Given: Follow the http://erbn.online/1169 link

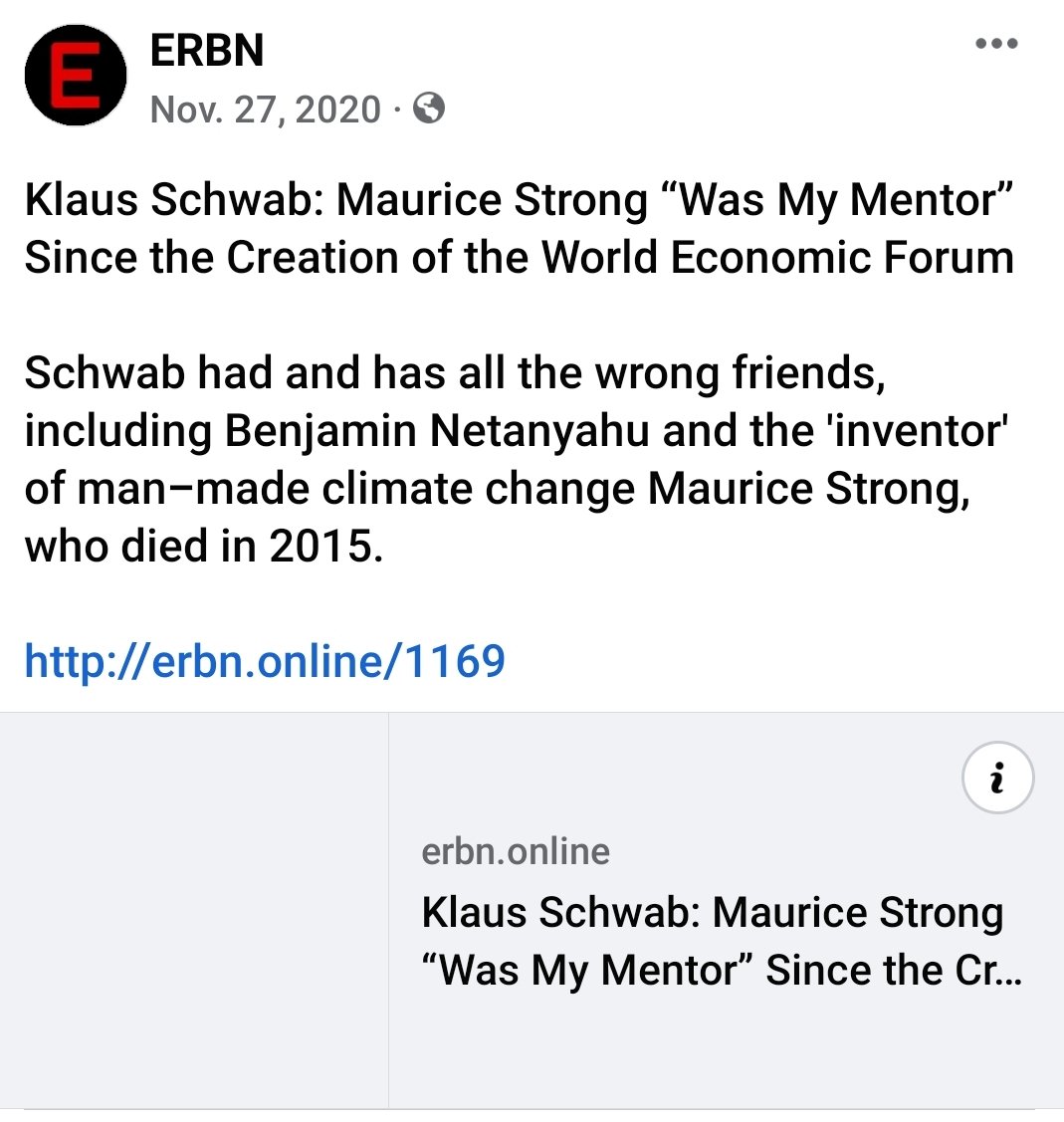Looking at the screenshot, I should (265, 660).
